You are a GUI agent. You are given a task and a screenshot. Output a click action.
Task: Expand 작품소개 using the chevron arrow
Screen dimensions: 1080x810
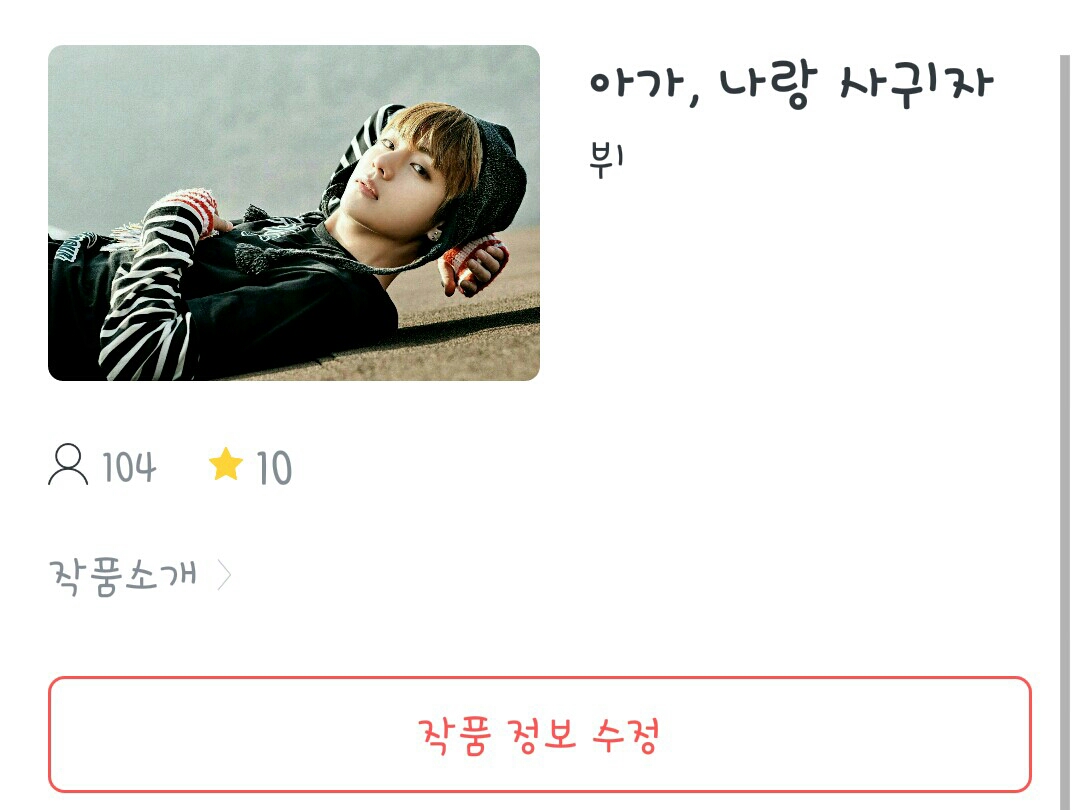click(x=224, y=575)
